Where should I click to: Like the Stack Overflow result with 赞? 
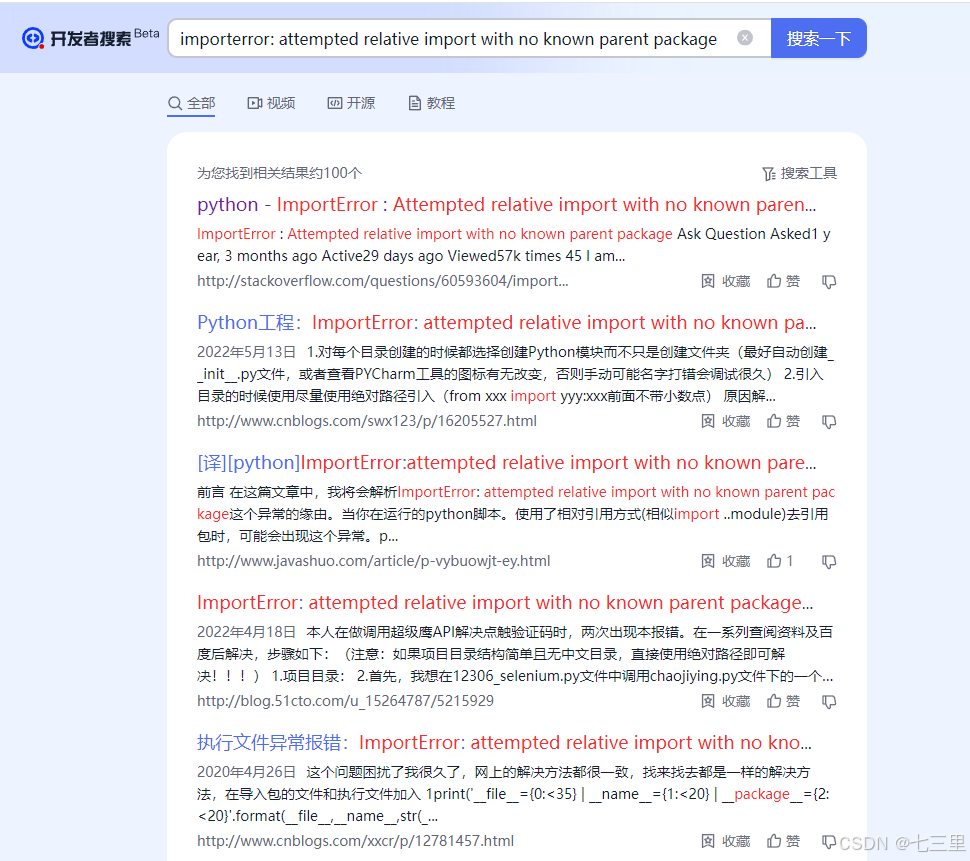(783, 281)
